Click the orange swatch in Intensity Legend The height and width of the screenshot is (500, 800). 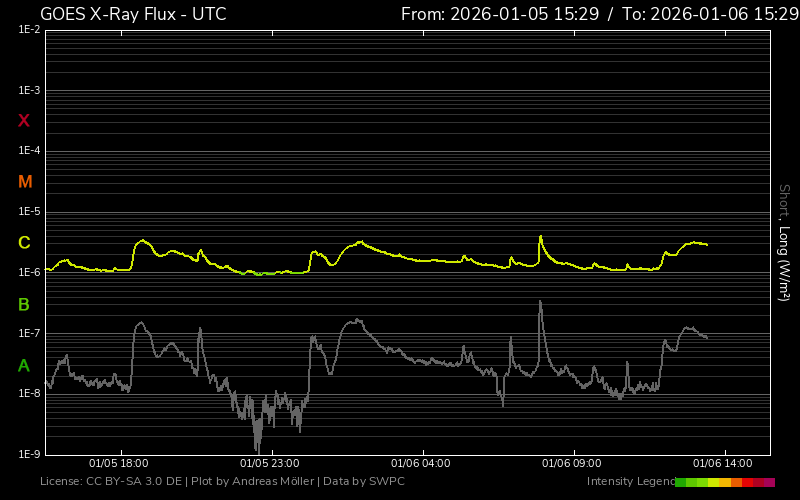tap(736, 483)
